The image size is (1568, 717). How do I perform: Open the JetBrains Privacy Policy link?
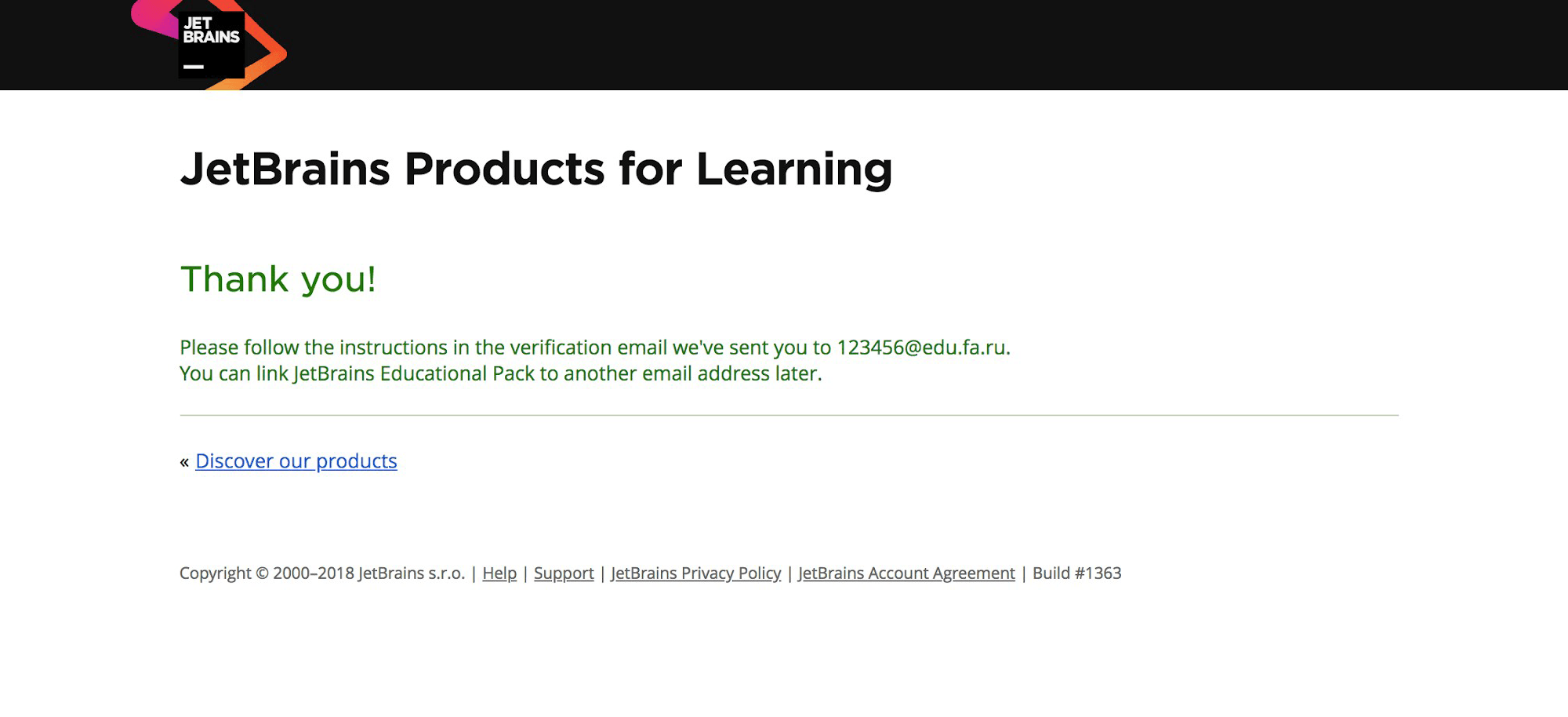point(695,573)
